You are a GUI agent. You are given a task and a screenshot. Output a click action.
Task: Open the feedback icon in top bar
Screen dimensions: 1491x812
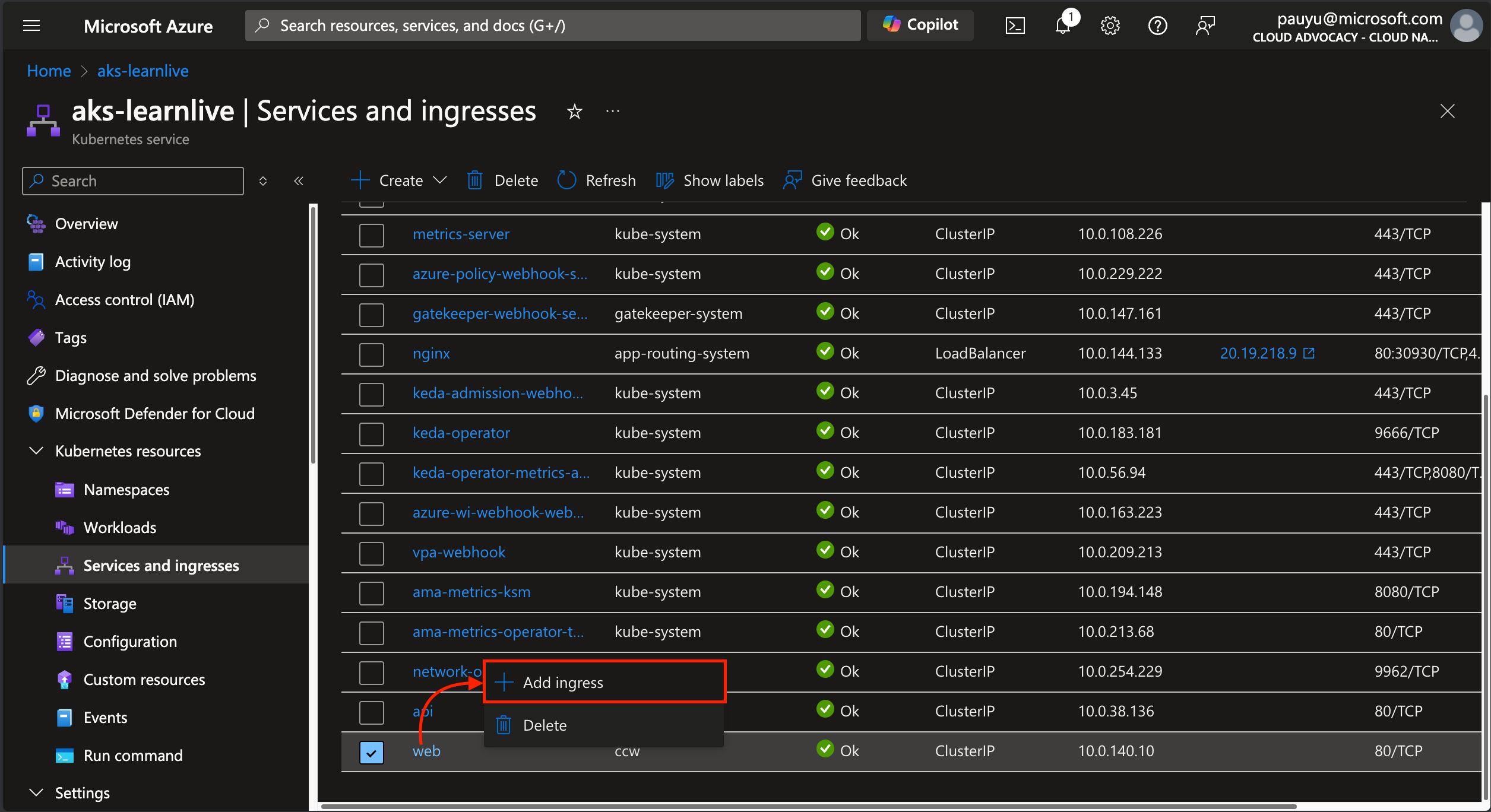(1205, 26)
